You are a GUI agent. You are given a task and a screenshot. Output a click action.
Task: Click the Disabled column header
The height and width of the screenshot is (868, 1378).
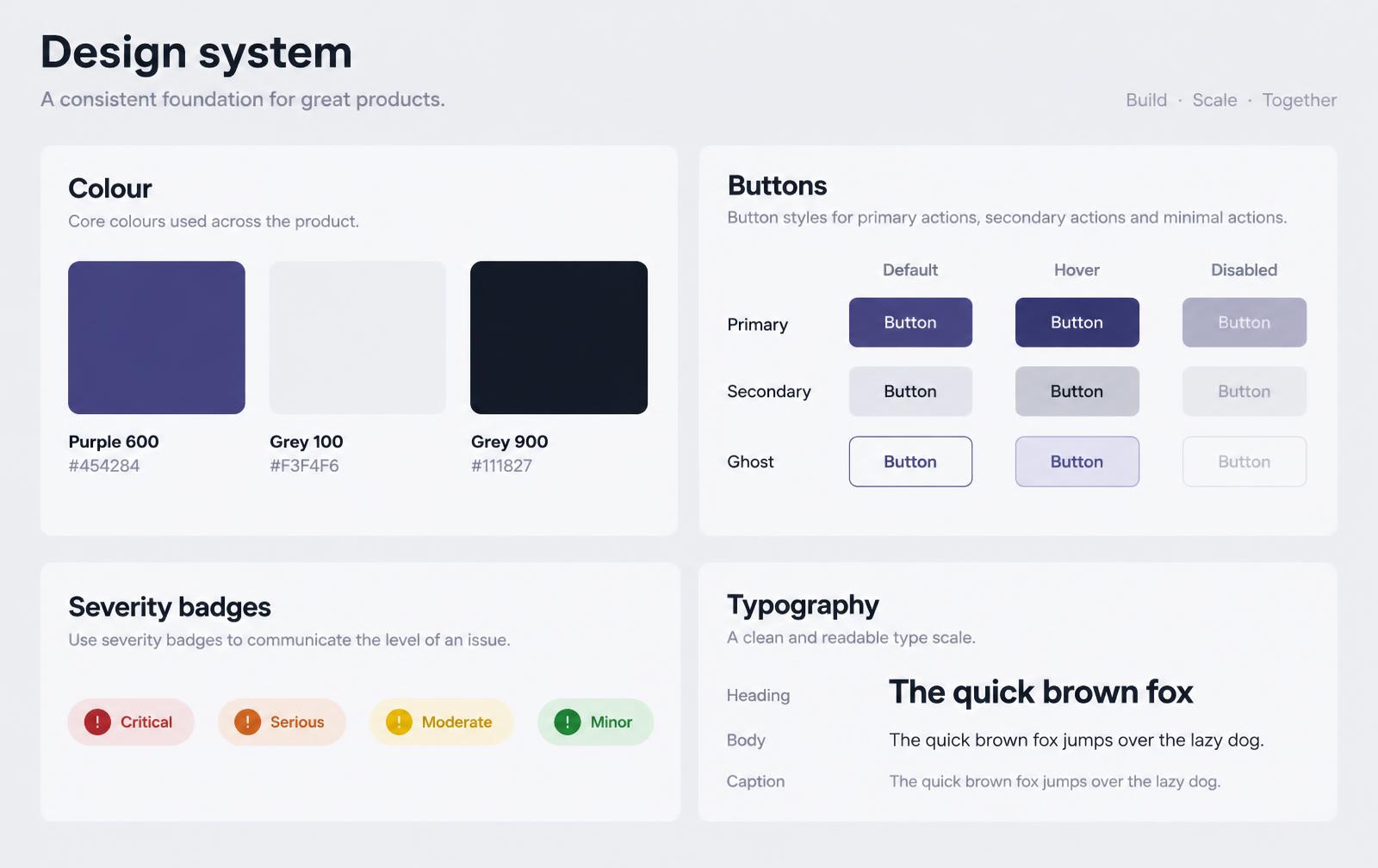point(1244,270)
